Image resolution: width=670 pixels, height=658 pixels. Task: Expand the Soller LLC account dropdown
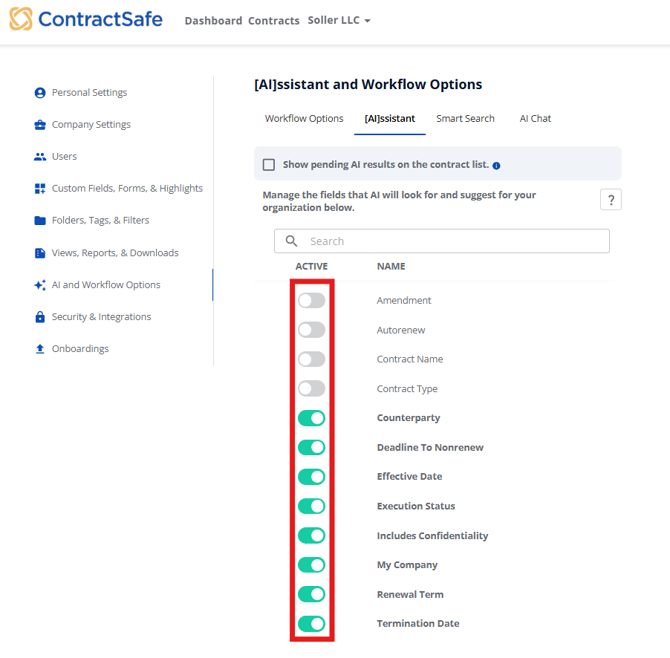[339, 20]
